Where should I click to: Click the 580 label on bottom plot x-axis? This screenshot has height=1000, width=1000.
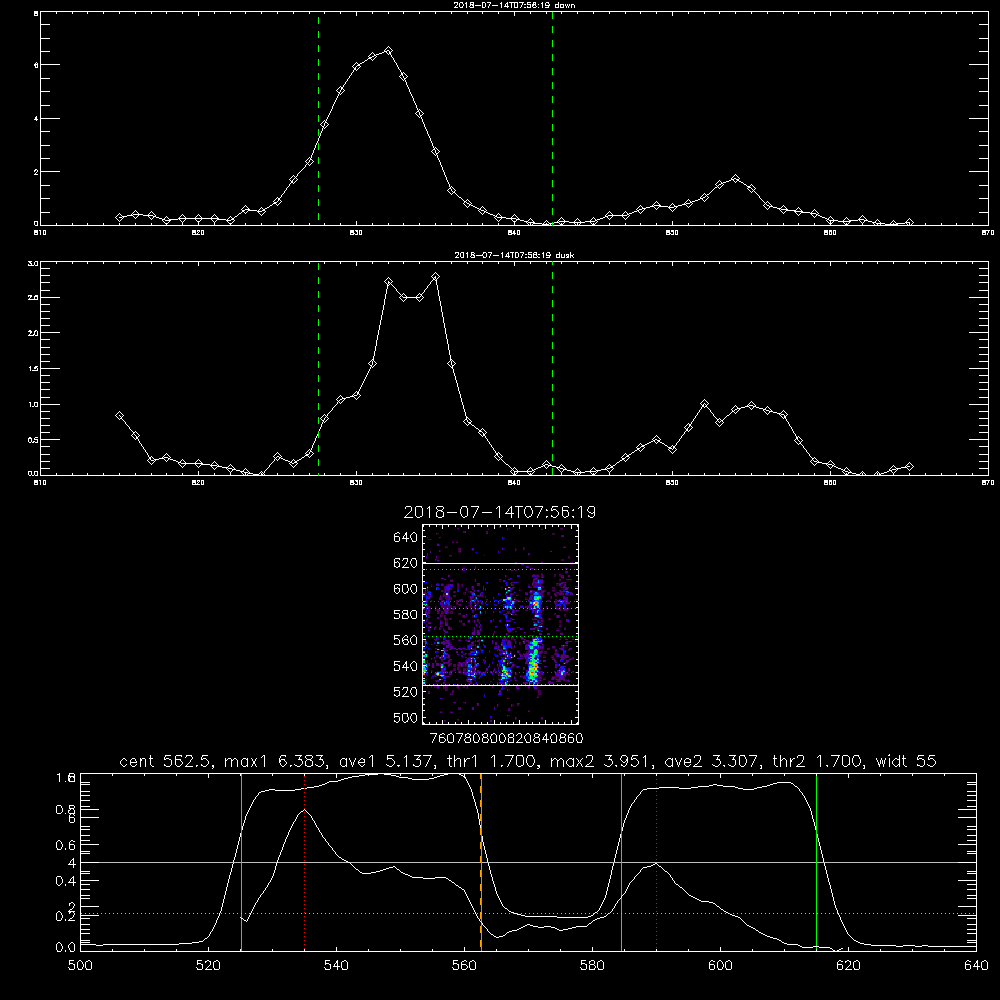tap(592, 966)
